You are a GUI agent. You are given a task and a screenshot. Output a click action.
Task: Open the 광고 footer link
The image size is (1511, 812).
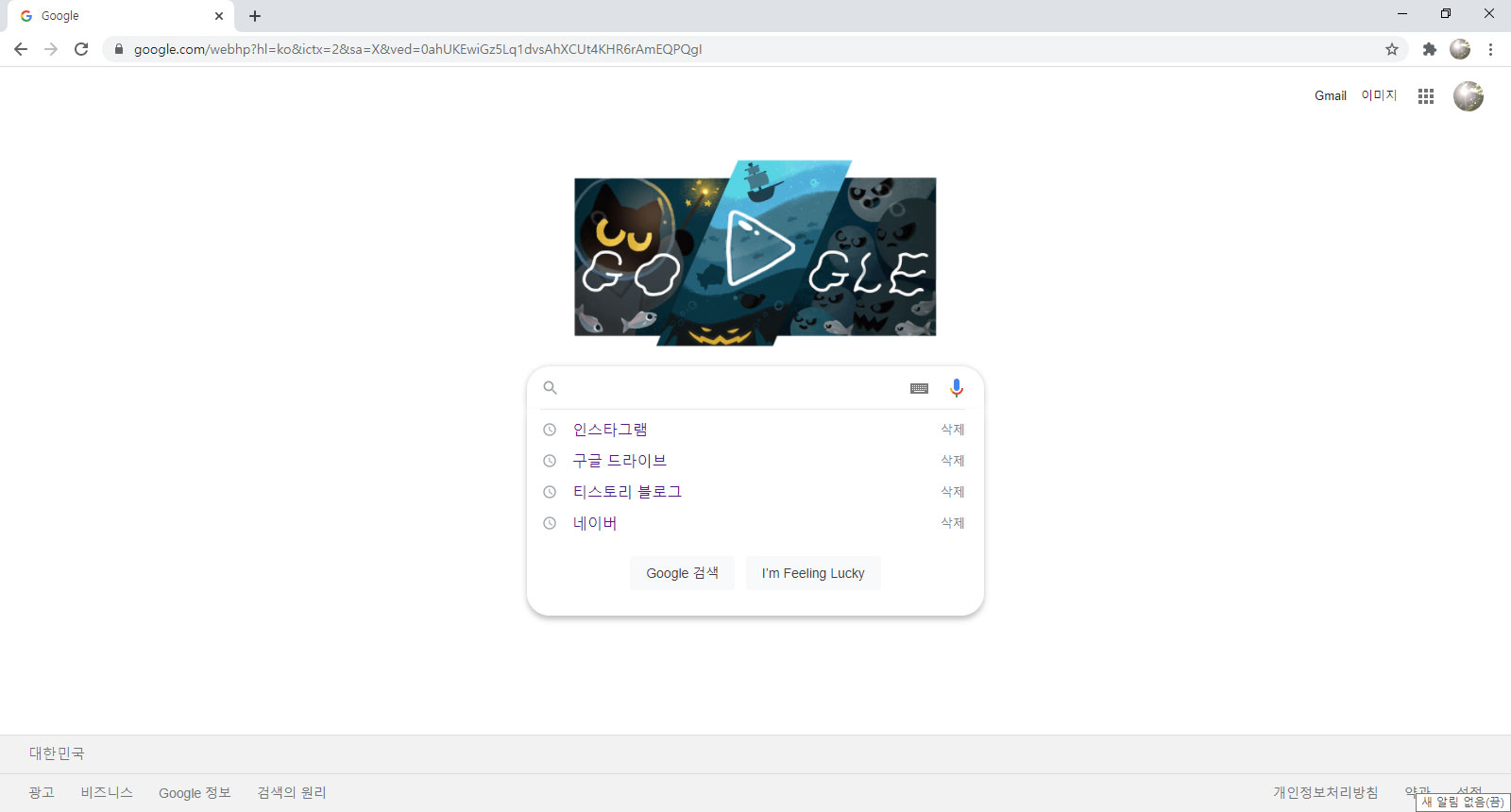(42, 792)
